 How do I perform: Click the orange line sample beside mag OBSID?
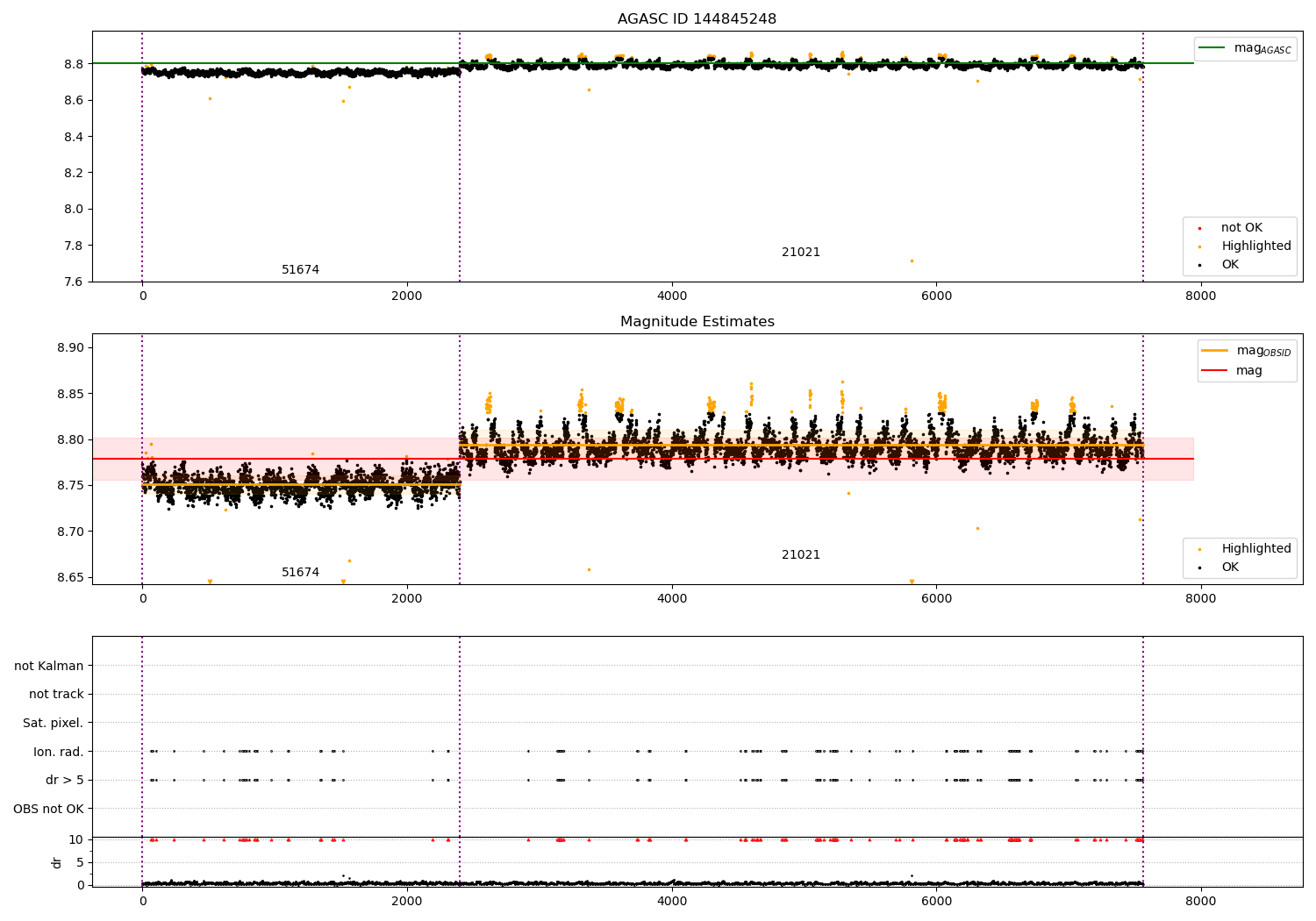[x=1215, y=351]
